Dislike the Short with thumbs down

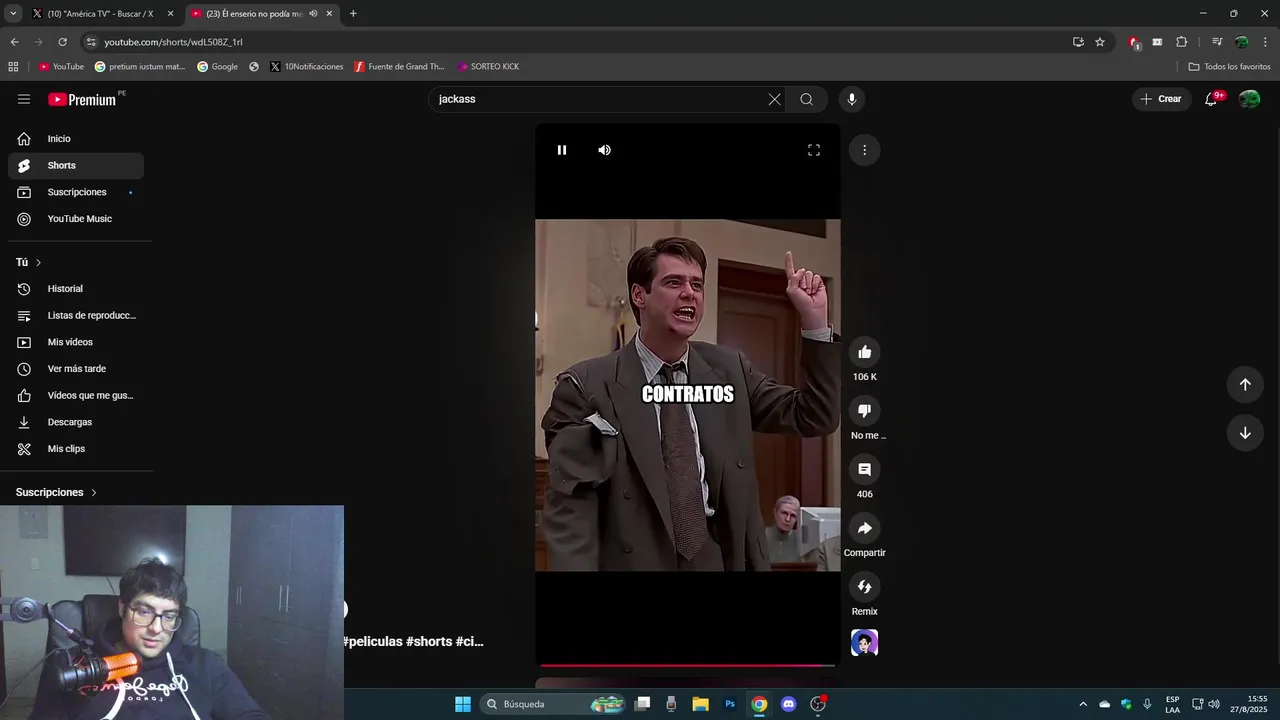point(865,410)
